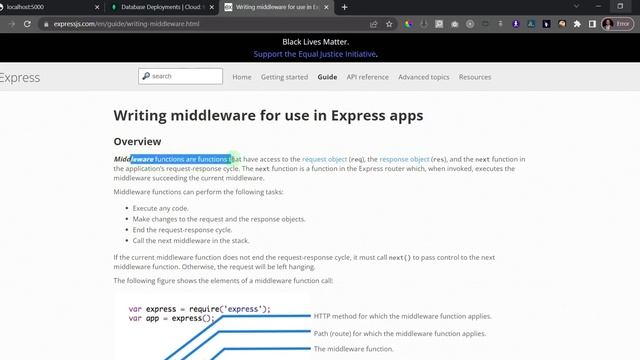
Task: Open the screenshot camera extension icon
Action: pyautogui.click(x=454, y=24)
